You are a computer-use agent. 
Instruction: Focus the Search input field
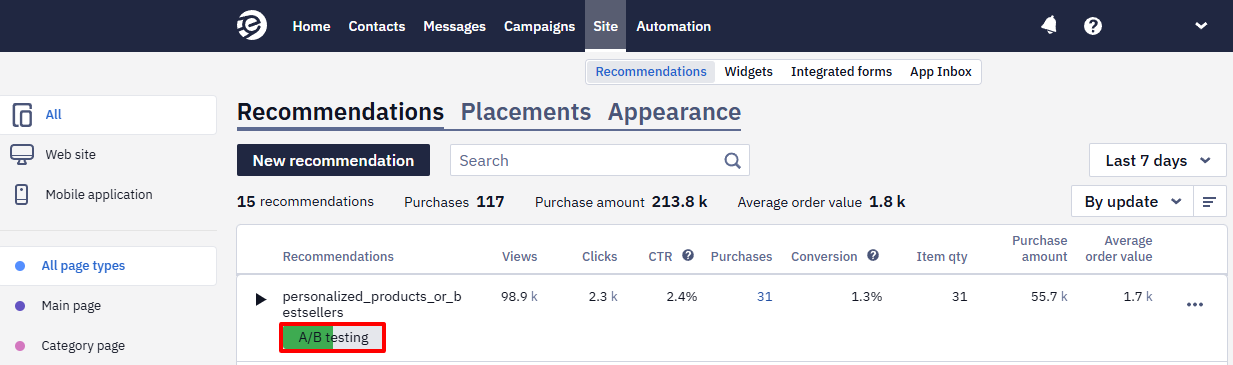[x=600, y=160]
